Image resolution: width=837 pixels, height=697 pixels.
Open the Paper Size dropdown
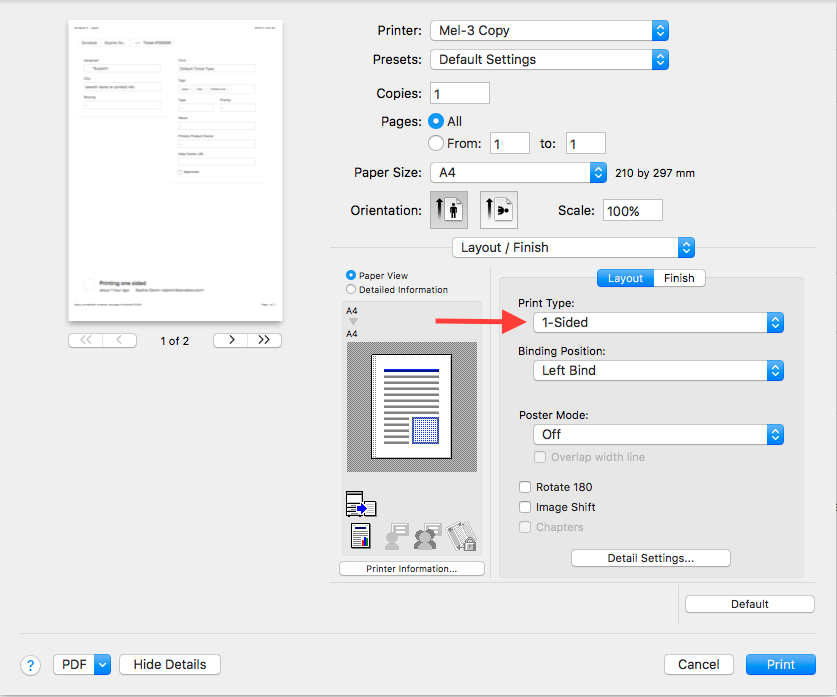click(518, 172)
